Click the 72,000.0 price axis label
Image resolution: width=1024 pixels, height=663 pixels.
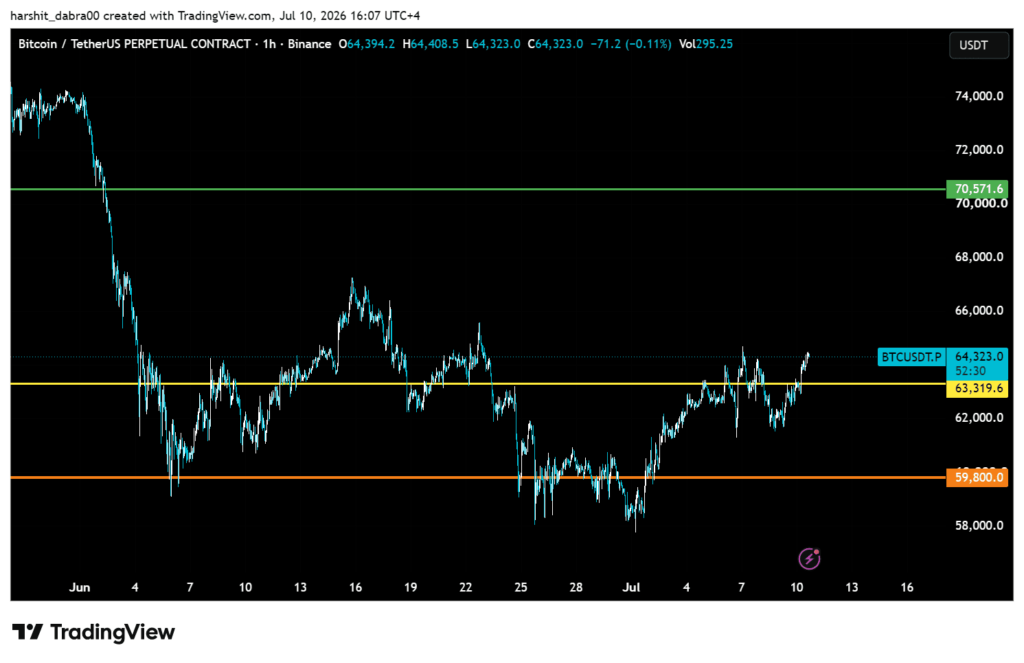click(979, 150)
